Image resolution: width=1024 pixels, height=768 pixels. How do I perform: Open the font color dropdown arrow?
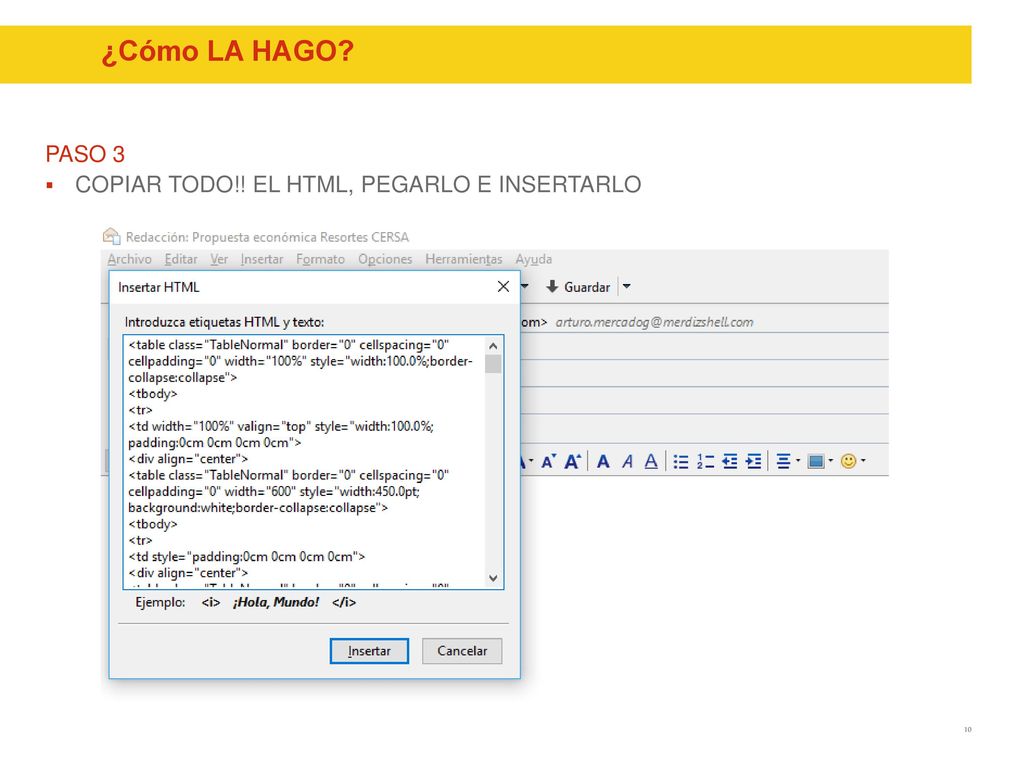point(530,461)
